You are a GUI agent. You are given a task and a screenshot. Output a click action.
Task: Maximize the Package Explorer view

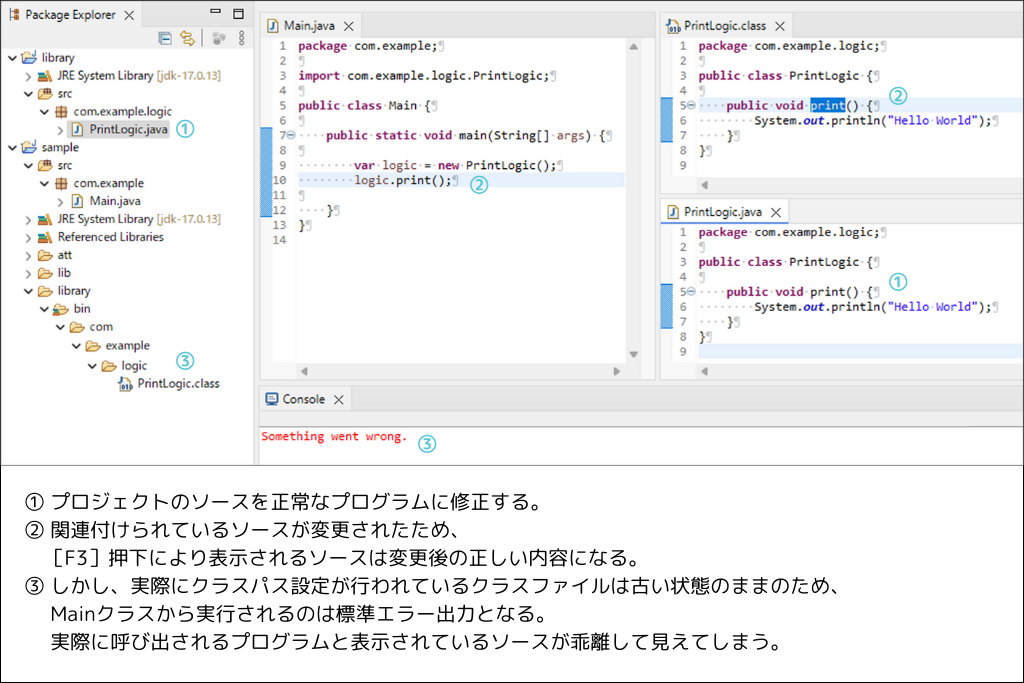click(238, 14)
